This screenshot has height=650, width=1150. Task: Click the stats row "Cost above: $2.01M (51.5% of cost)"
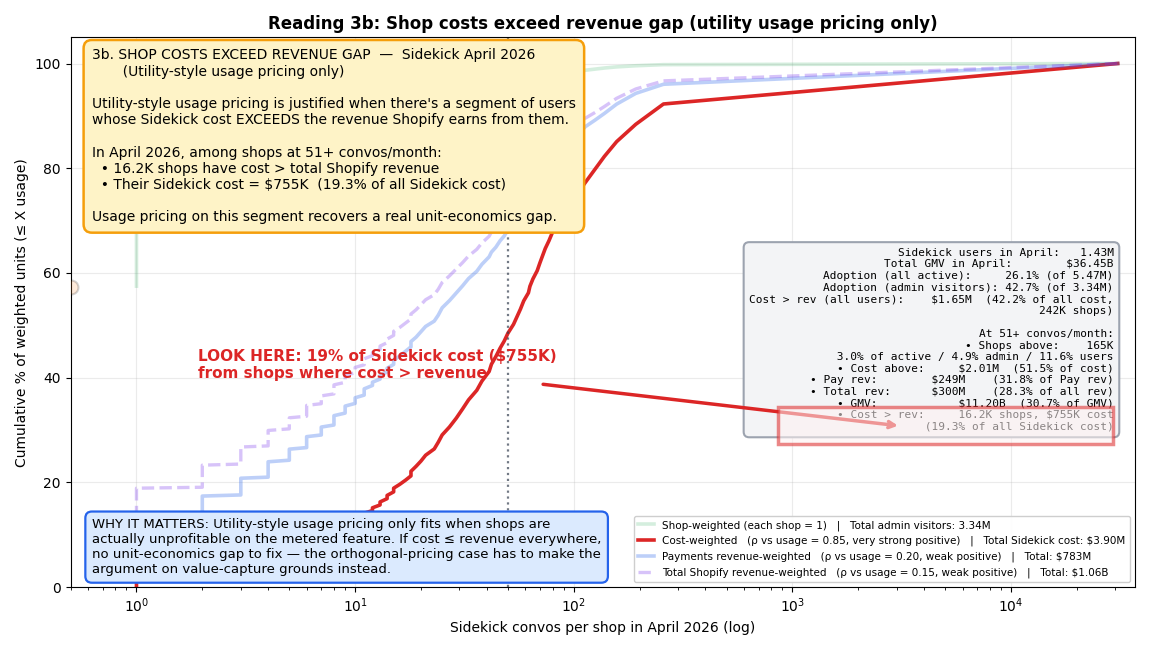click(x=975, y=368)
